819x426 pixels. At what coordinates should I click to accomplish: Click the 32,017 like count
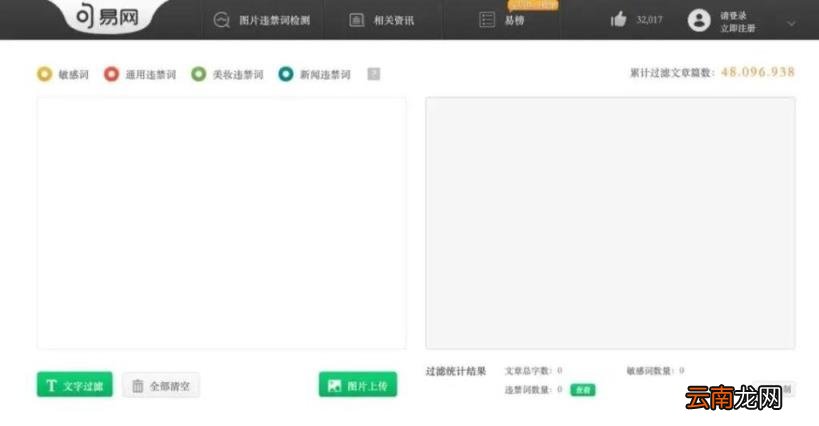[x=649, y=20]
